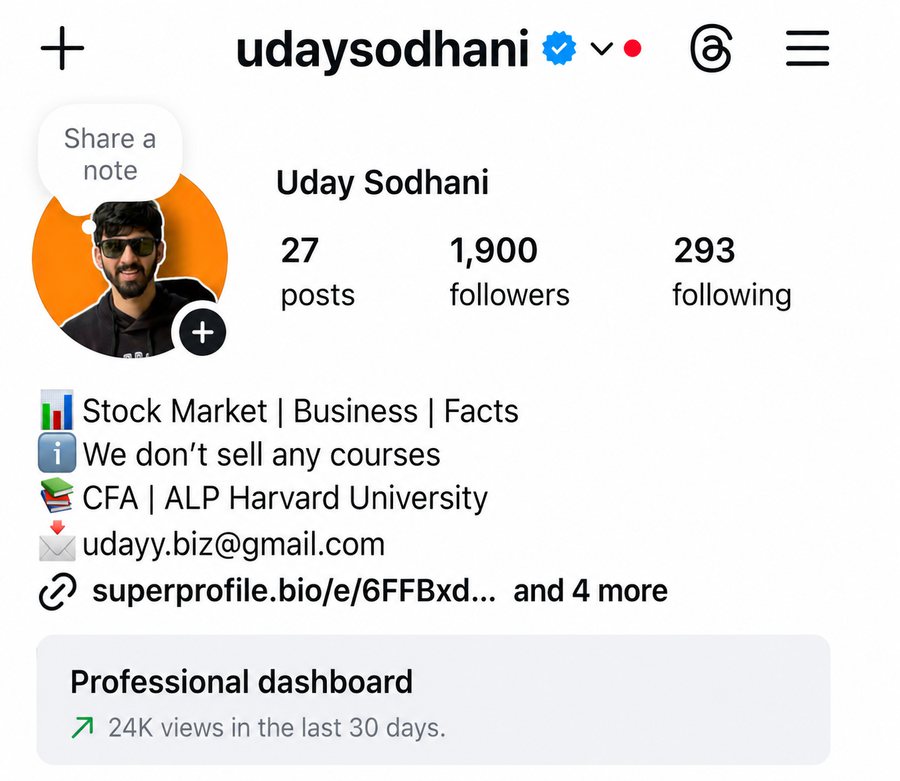900x781 pixels.
Task: Tap the red notification dot near username
Action: [633, 49]
